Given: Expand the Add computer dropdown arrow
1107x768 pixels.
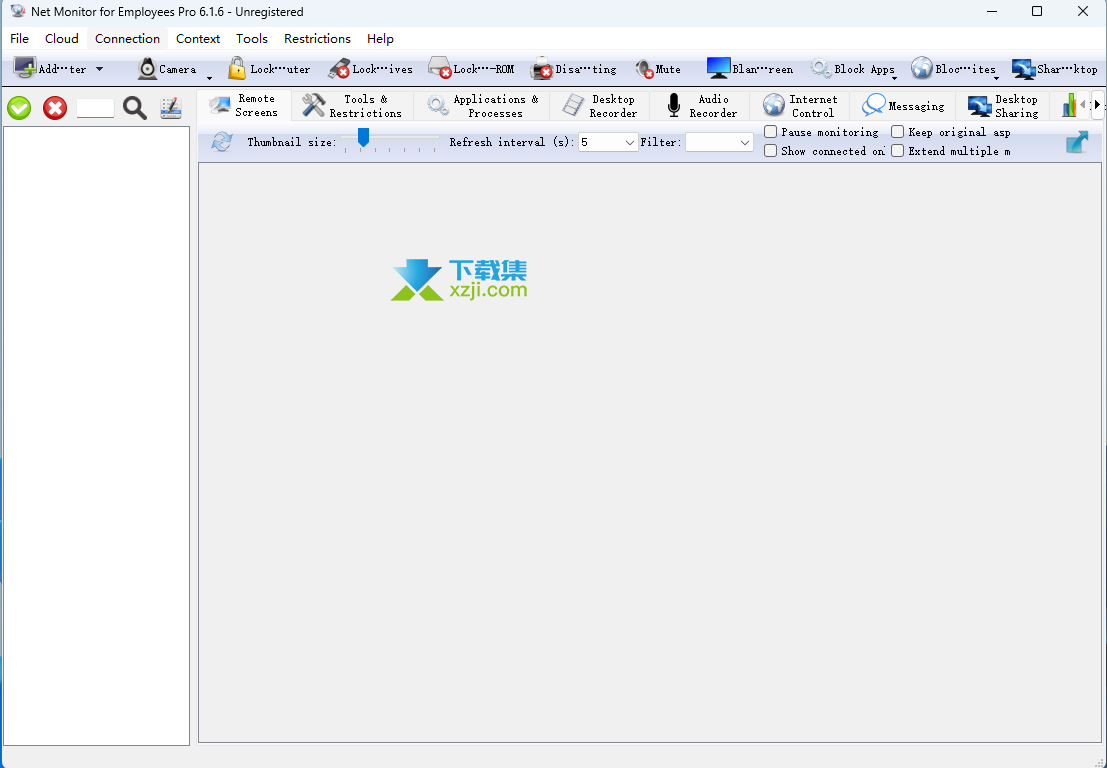Looking at the screenshot, I should pos(100,68).
